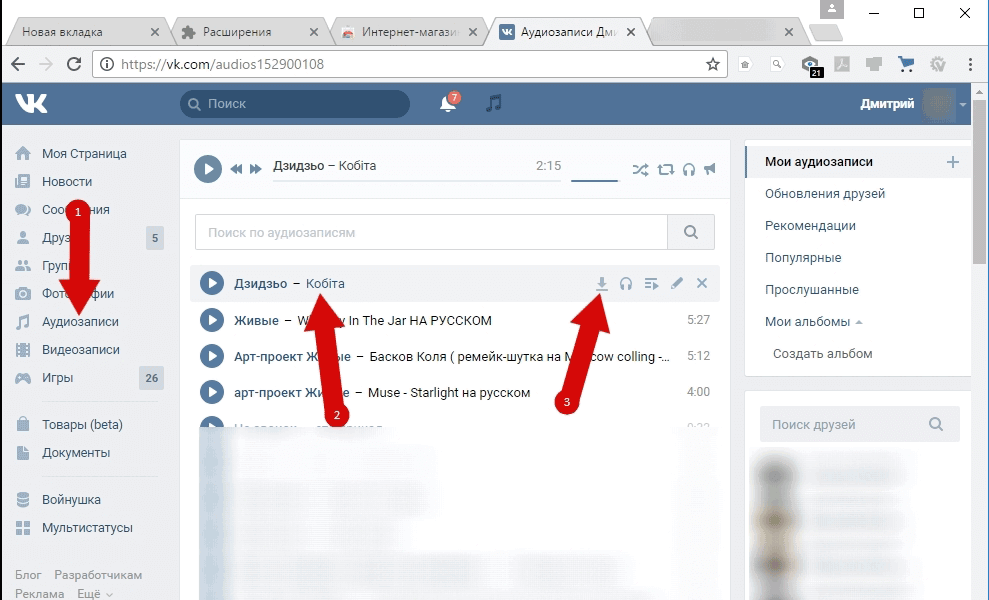Toggle shuffle in the audio player
The height and width of the screenshot is (600, 989).
(x=640, y=169)
